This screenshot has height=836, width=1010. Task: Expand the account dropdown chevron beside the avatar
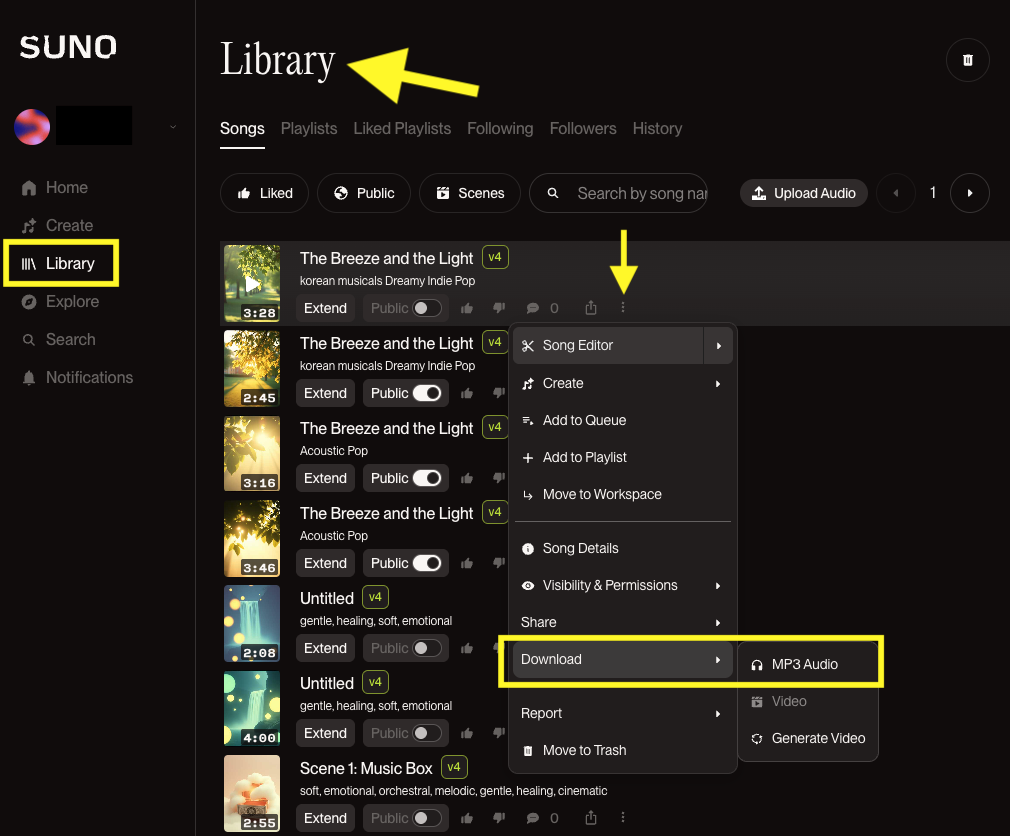173,127
